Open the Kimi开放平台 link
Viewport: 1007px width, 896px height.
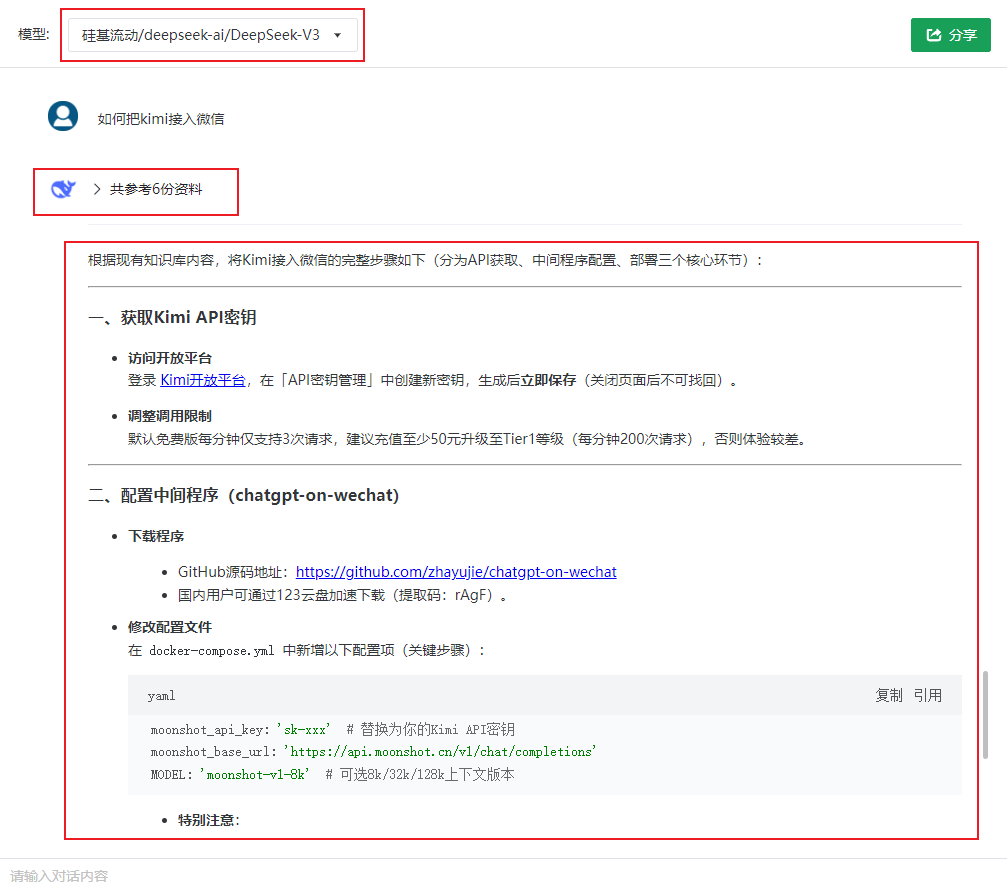click(202, 380)
